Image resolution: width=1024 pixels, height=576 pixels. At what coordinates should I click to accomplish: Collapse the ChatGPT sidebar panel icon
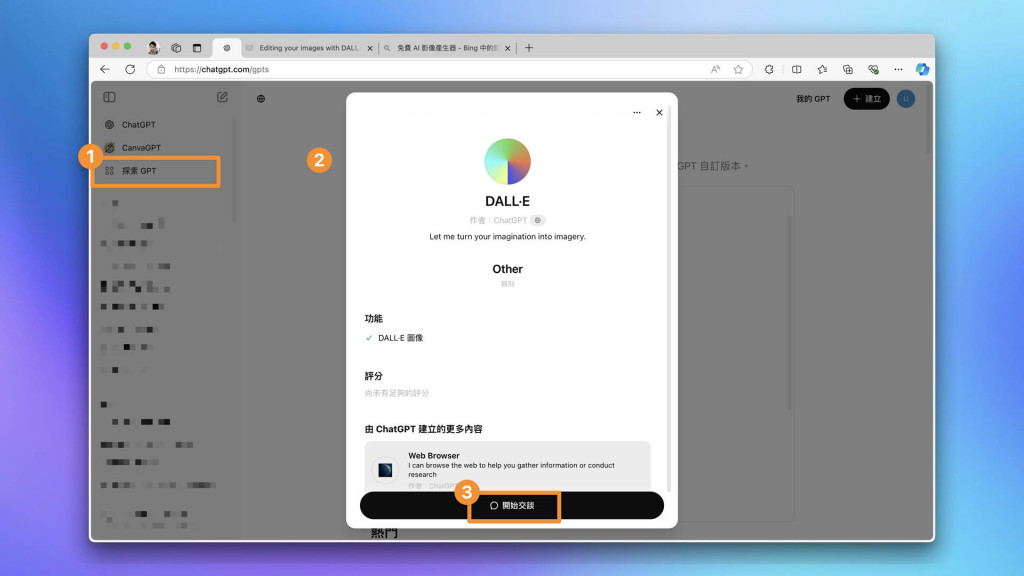click(x=109, y=97)
